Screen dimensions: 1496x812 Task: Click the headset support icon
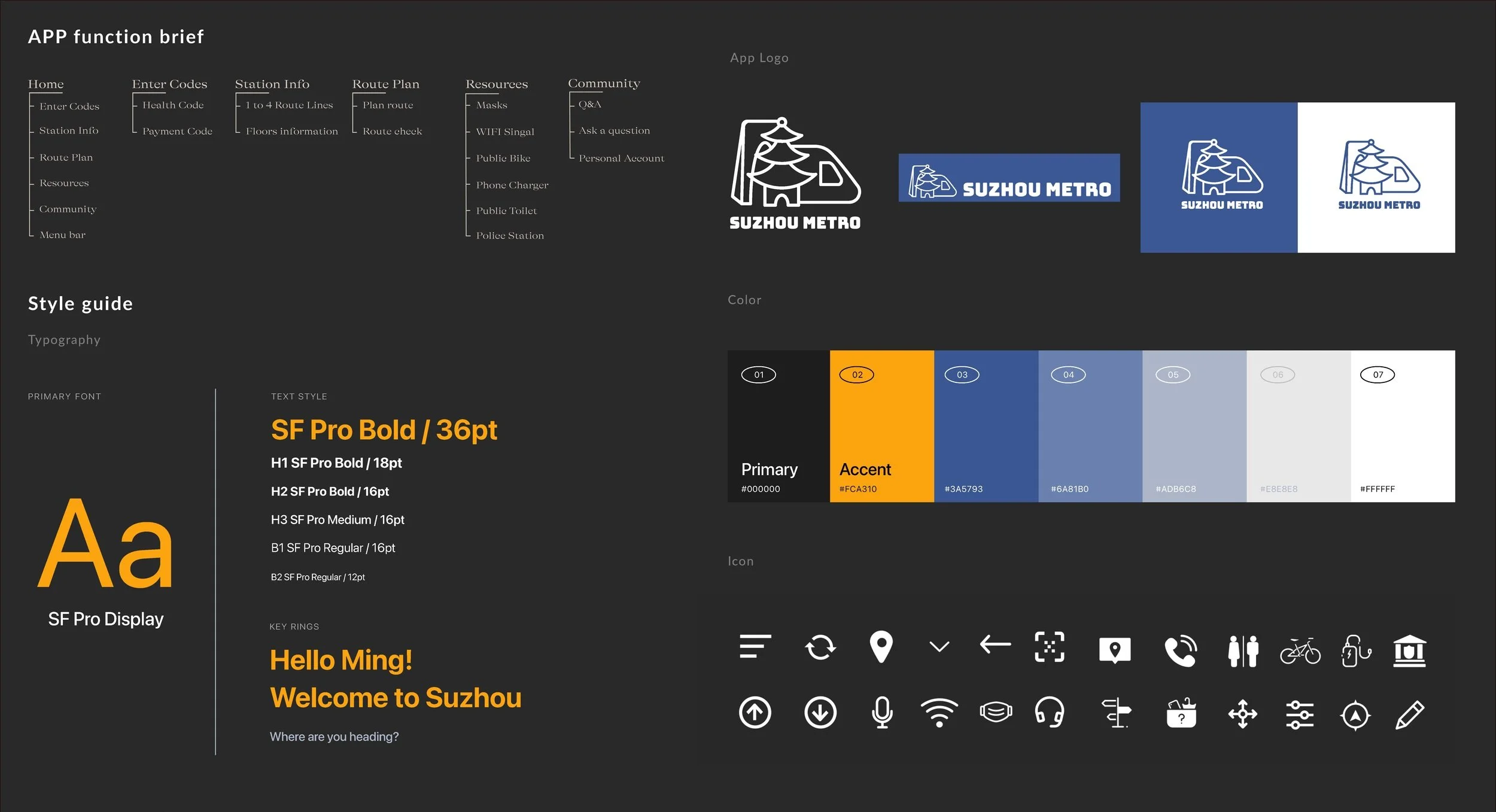[1050, 712]
